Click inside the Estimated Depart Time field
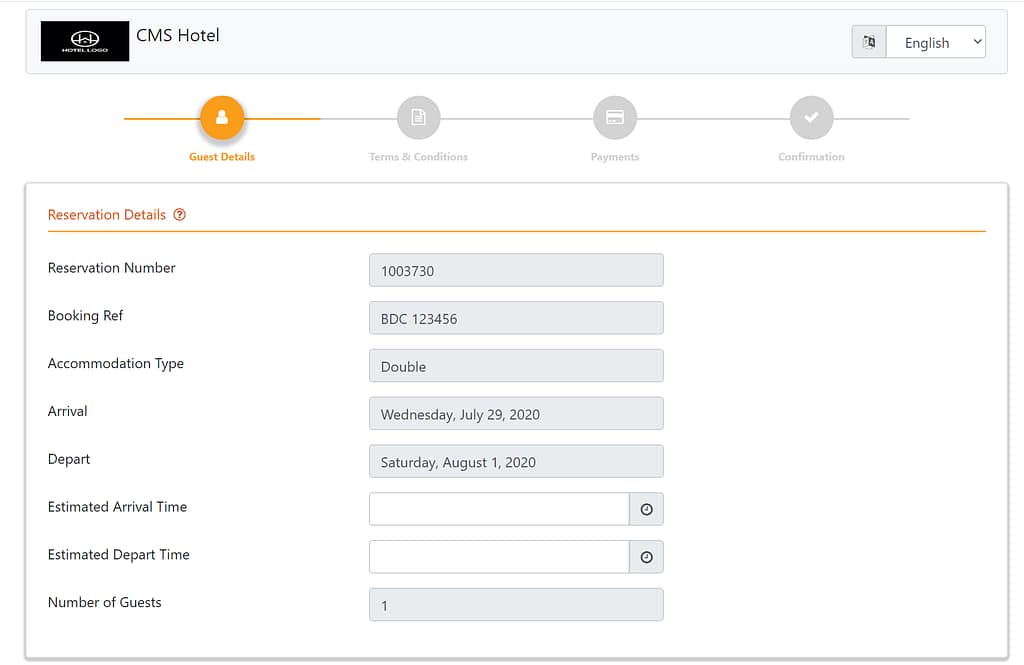 [x=499, y=557]
